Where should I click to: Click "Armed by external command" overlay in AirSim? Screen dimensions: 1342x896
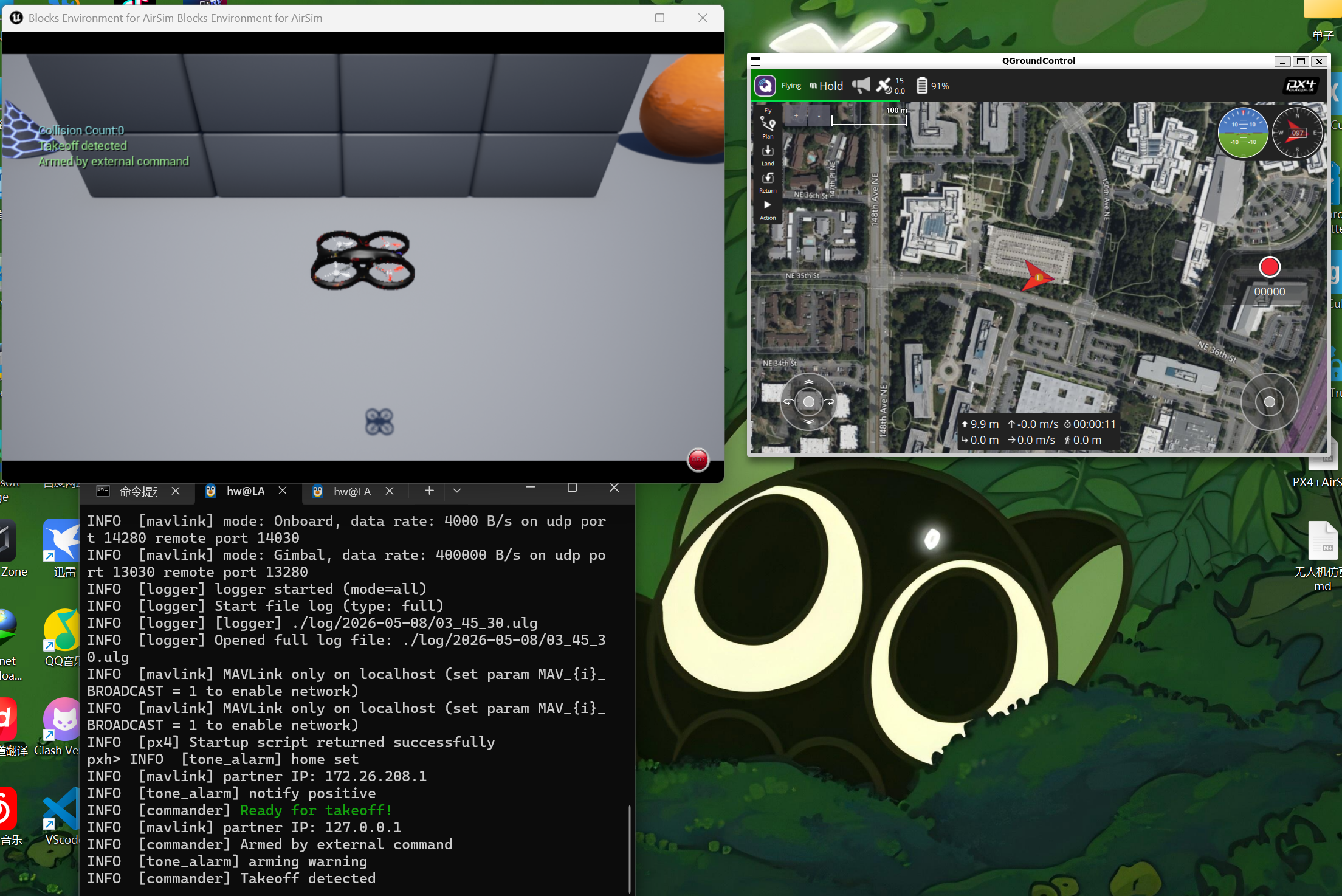click(x=114, y=161)
